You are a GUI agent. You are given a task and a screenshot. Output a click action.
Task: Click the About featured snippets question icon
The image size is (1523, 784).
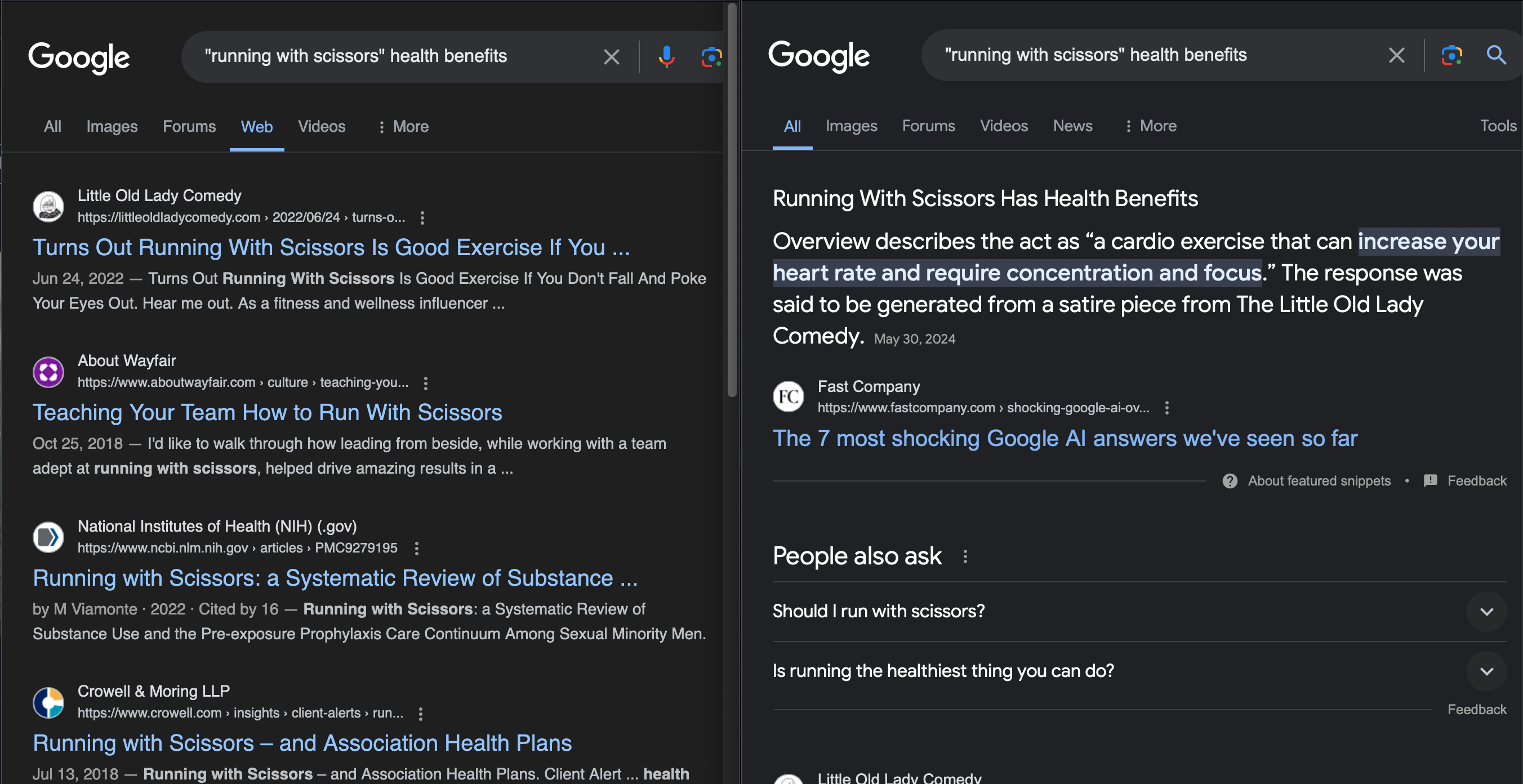[1230, 480]
